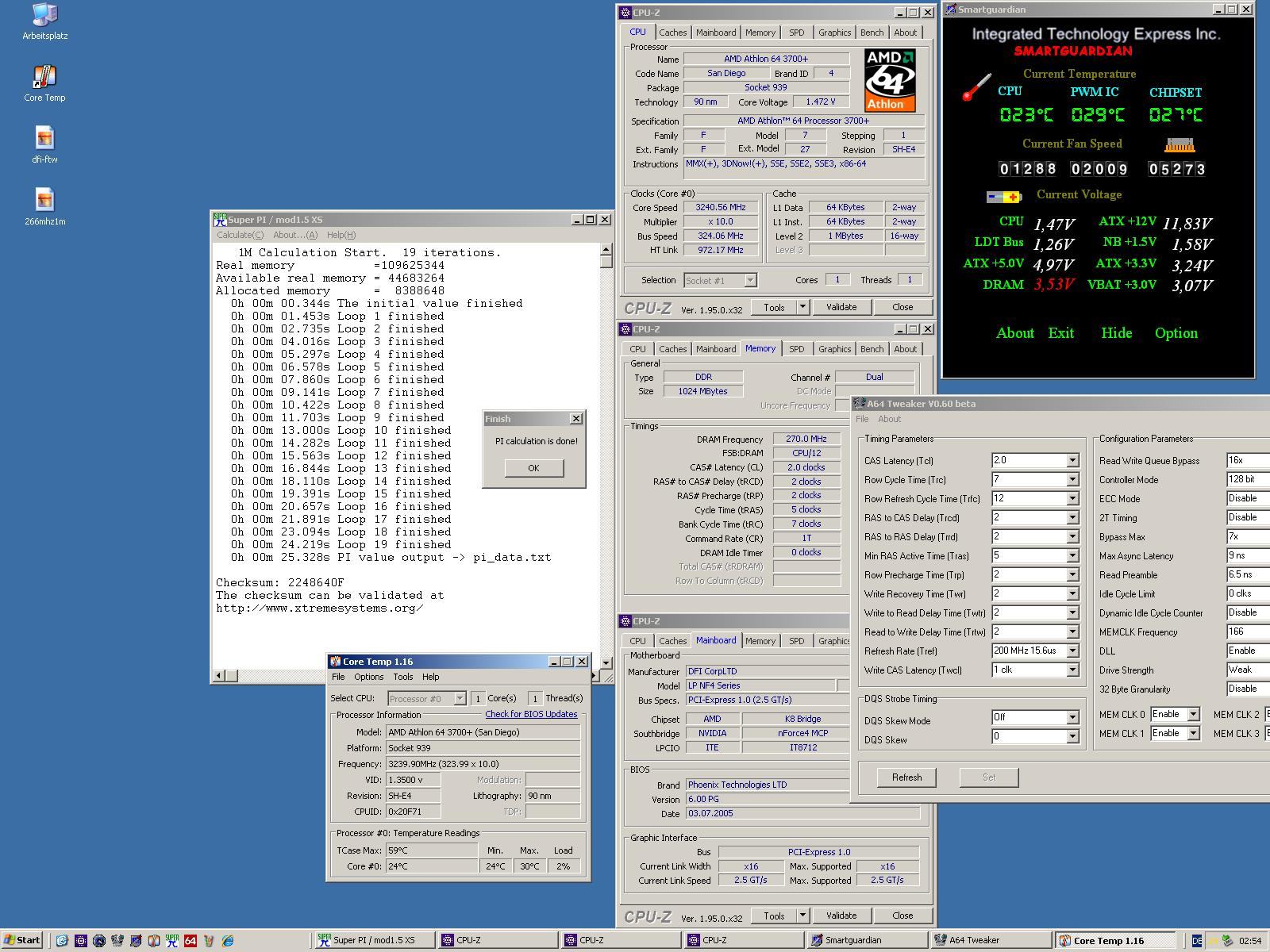Click the Show Desktop quick launch icon
Image resolution: width=1270 pixels, height=952 pixels.
pyautogui.click(x=62, y=940)
